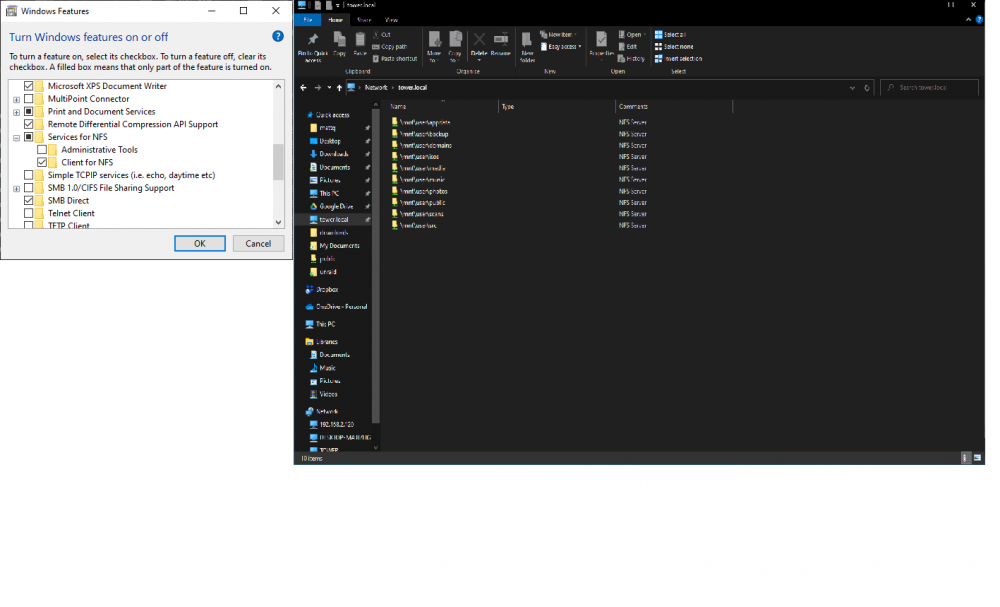Viewport: 1000px width, 607px height.
Task: Uncheck the Client for NFS checkbox
Action: 42,163
